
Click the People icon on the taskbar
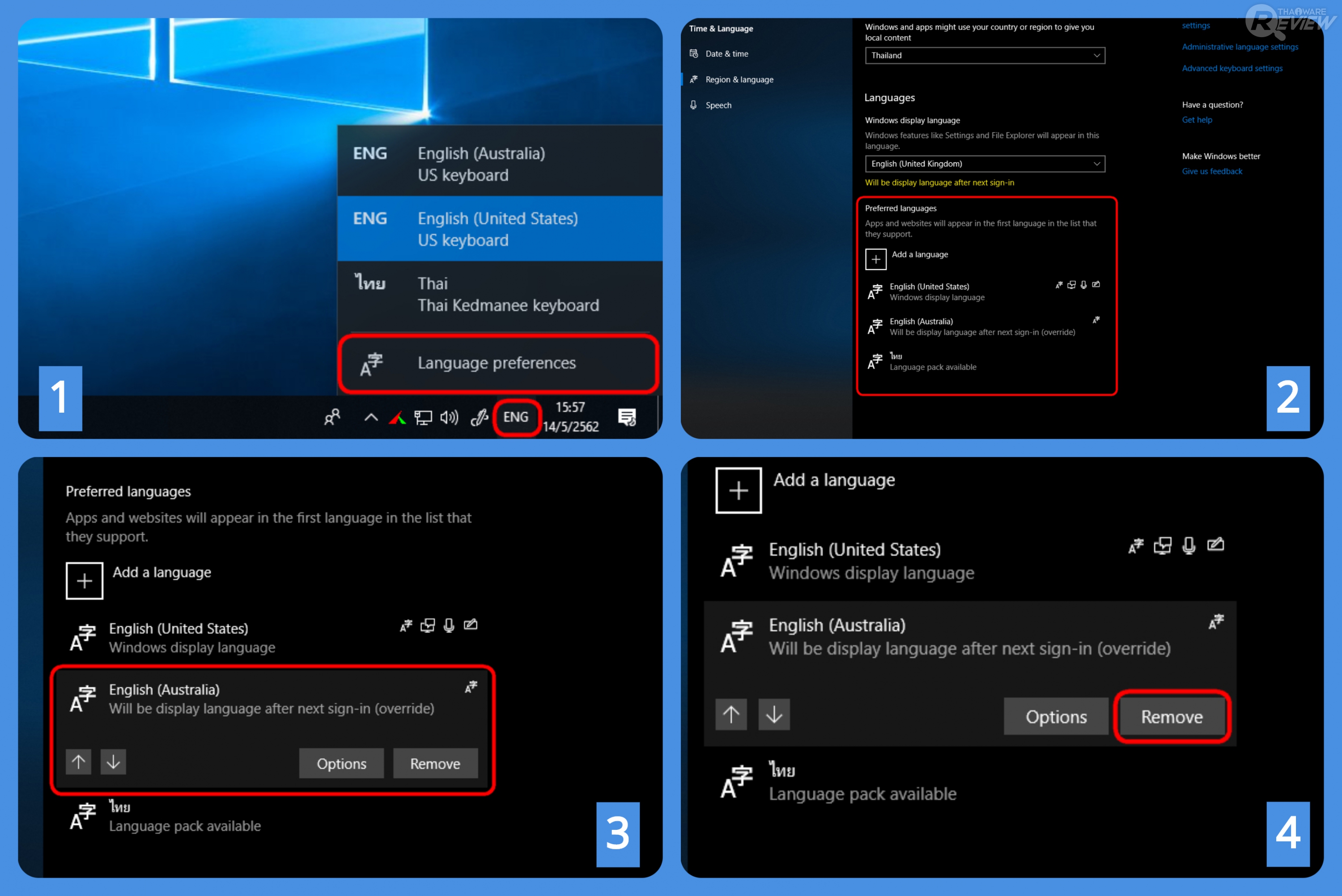click(332, 417)
